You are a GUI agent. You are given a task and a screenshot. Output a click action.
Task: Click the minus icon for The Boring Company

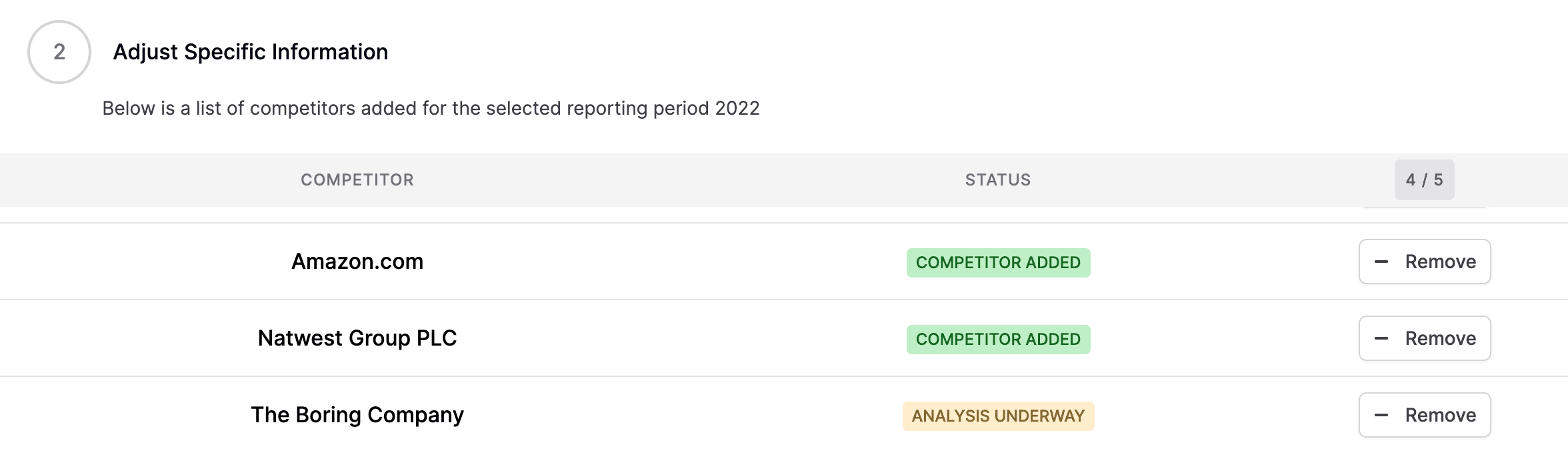tap(1381, 415)
